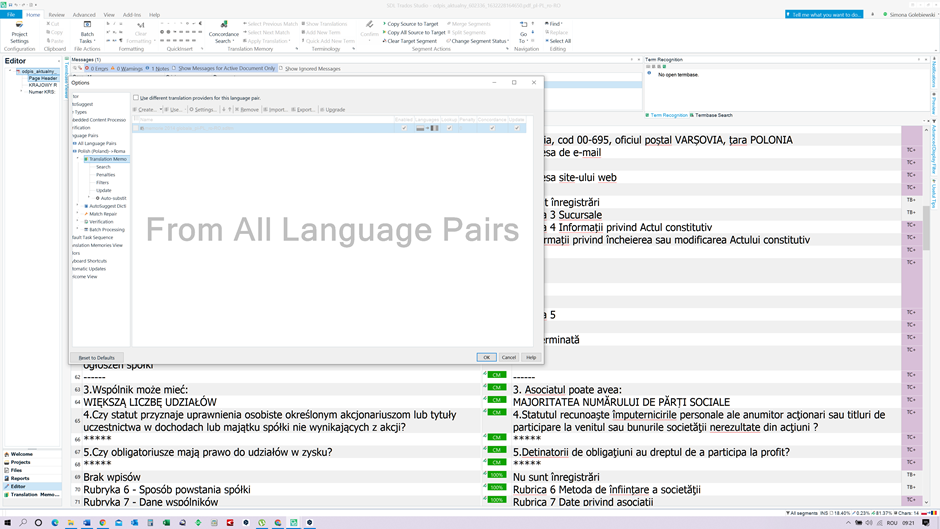
Task: Open Cortana circle icon on taskbar
Action: click(x=38, y=523)
